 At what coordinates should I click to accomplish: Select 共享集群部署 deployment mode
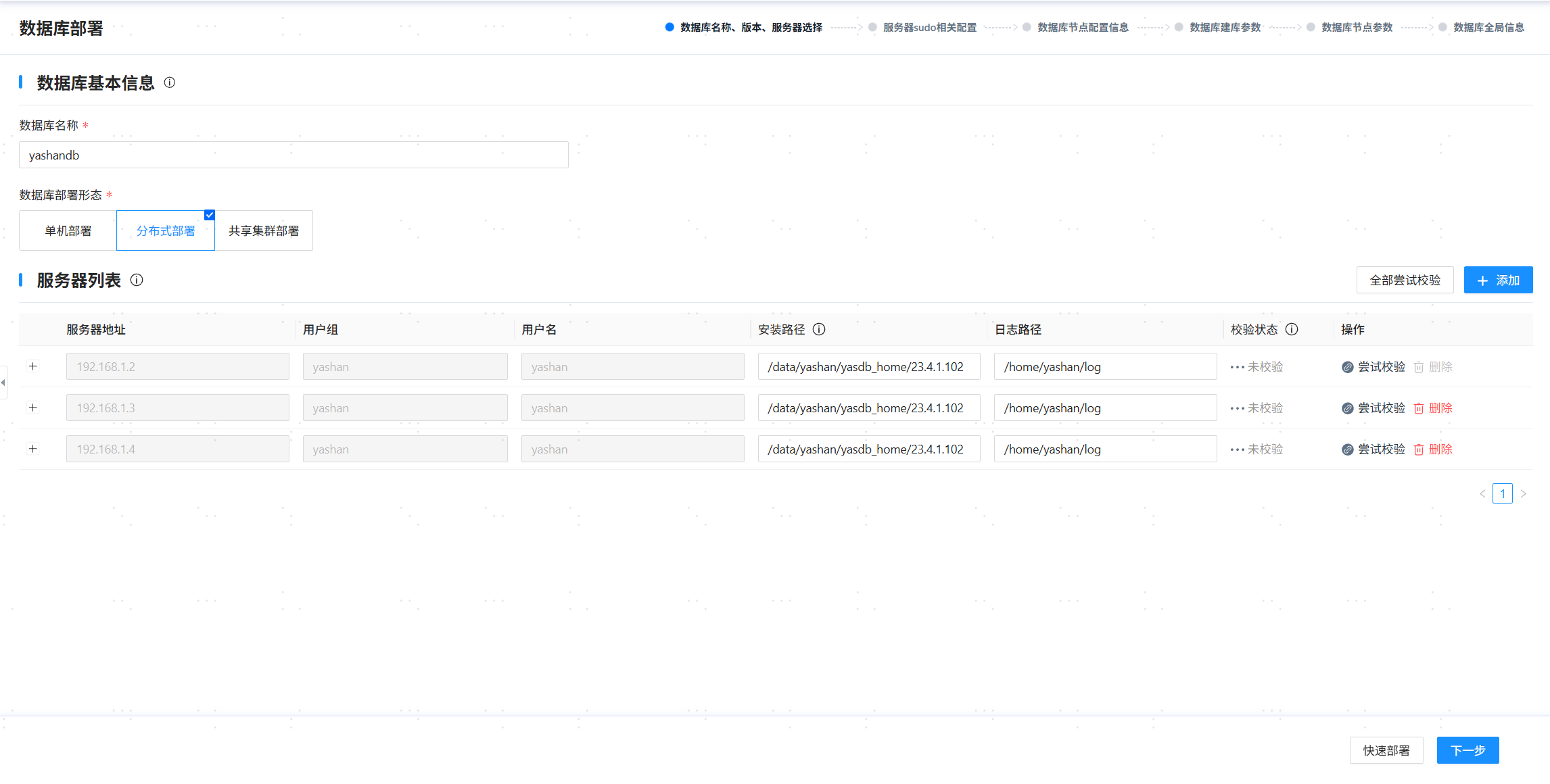click(264, 230)
